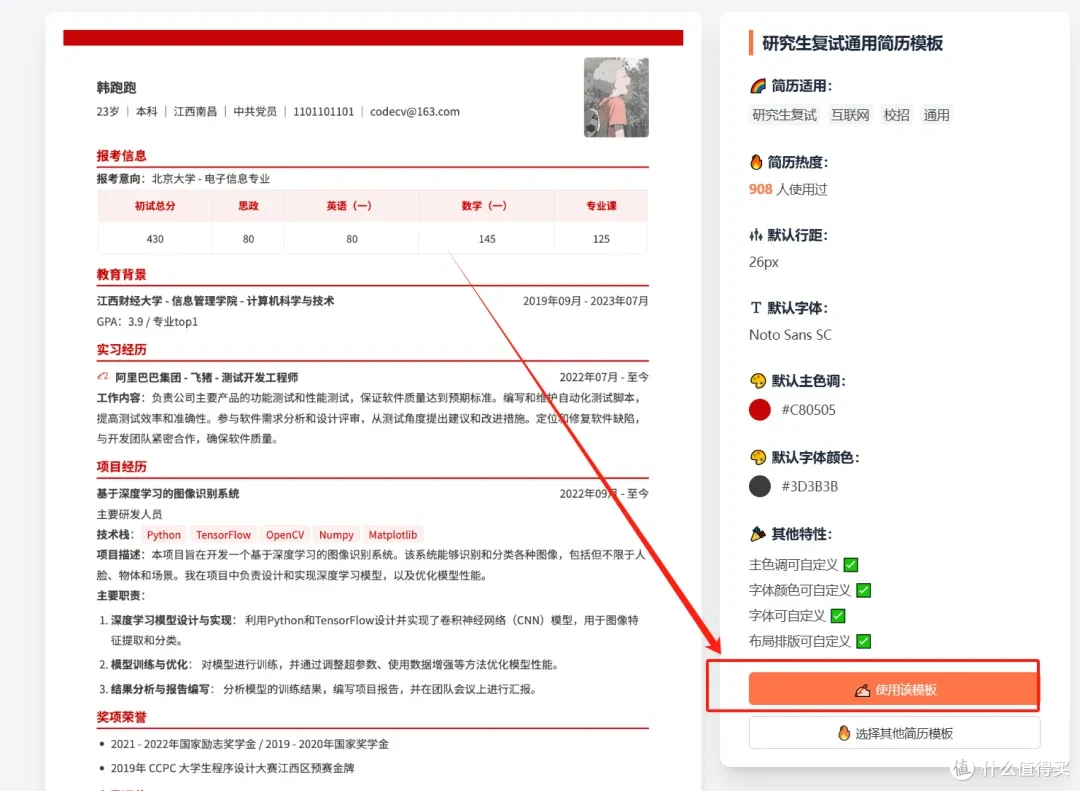Click the TensorFlow tech stack tag

[223, 535]
